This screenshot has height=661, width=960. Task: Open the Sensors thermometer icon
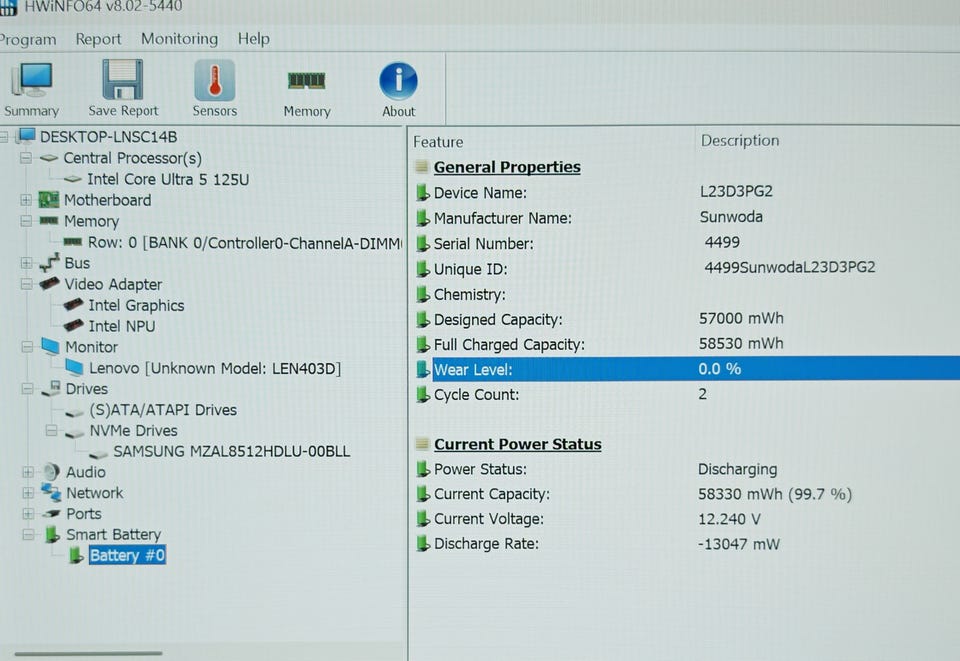coord(214,80)
